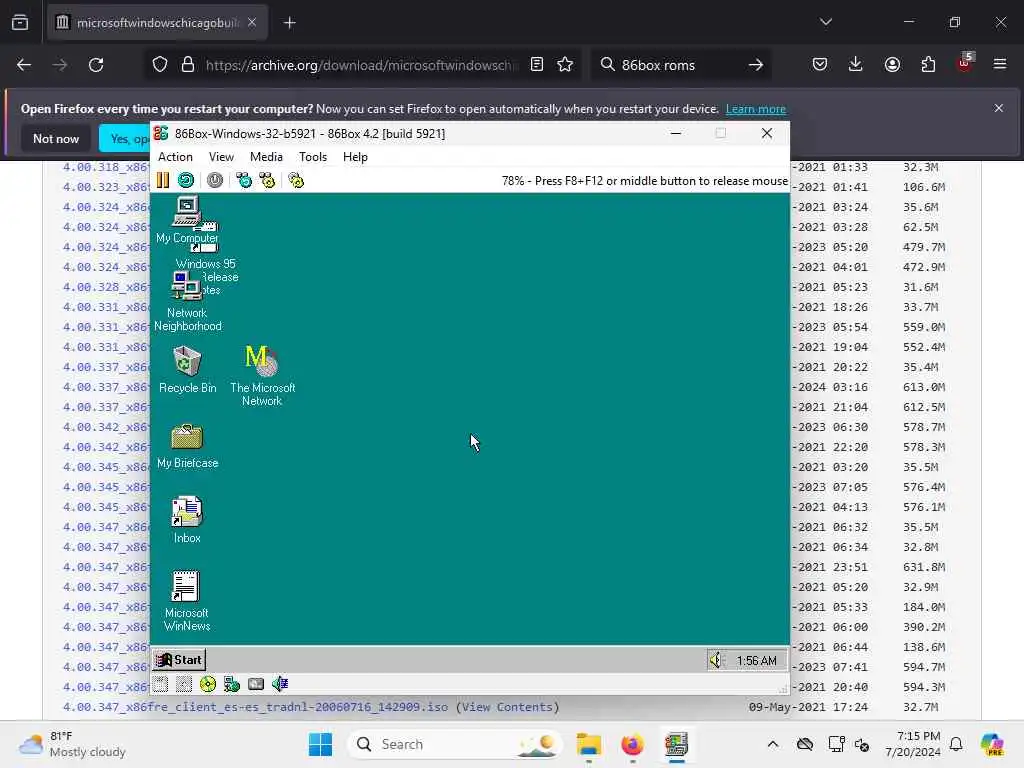Image resolution: width=1024 pixels, height=768 pixels.
Task: Toggle Firefox reader view
Action: (537, 65)
